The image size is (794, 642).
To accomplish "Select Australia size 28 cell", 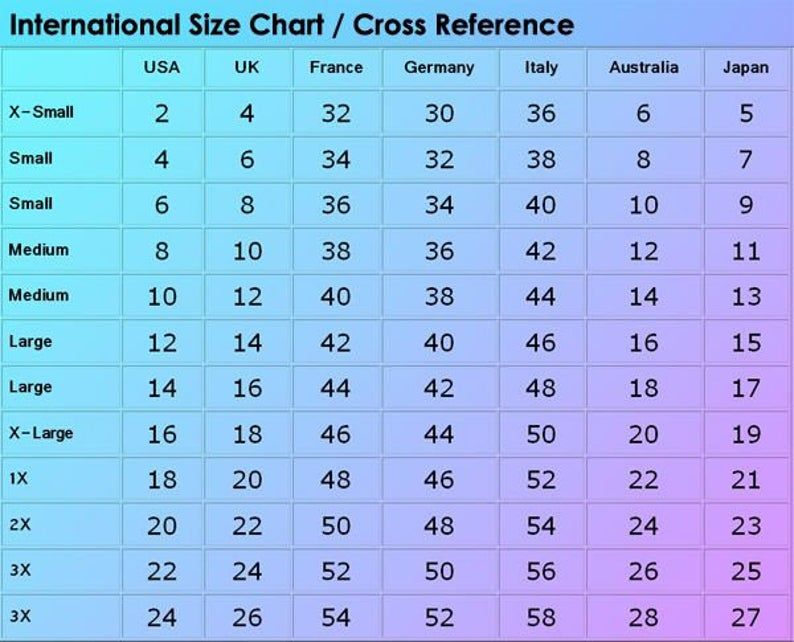I will pos(643,617).
